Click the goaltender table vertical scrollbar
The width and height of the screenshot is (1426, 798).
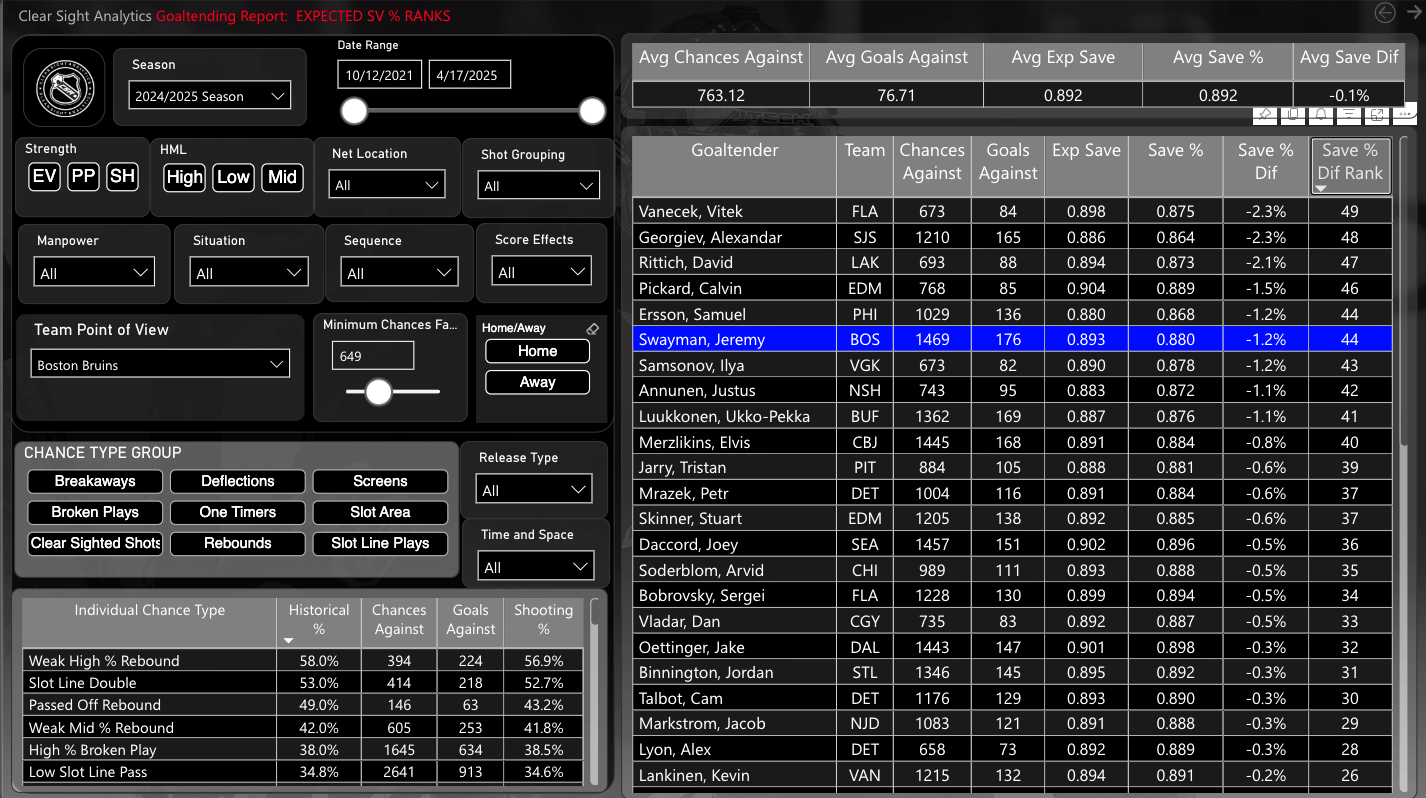(x=1404, y=290)
